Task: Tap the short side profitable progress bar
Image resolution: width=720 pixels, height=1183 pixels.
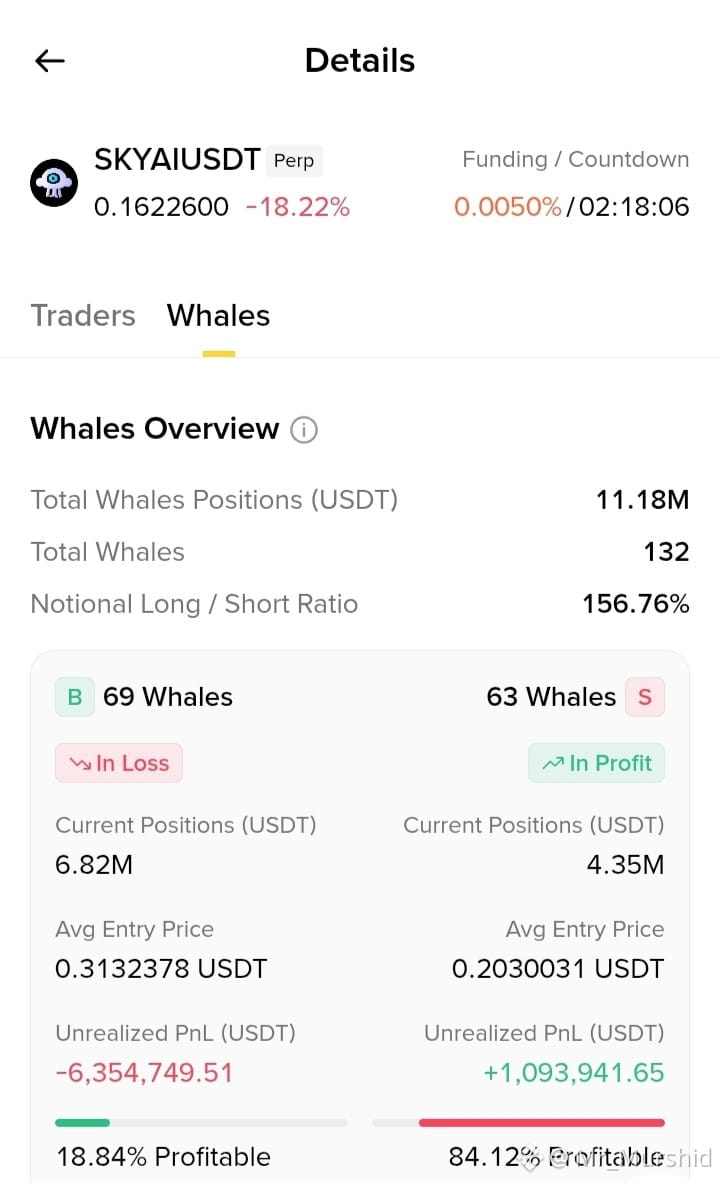Action: coord(518,1123)
